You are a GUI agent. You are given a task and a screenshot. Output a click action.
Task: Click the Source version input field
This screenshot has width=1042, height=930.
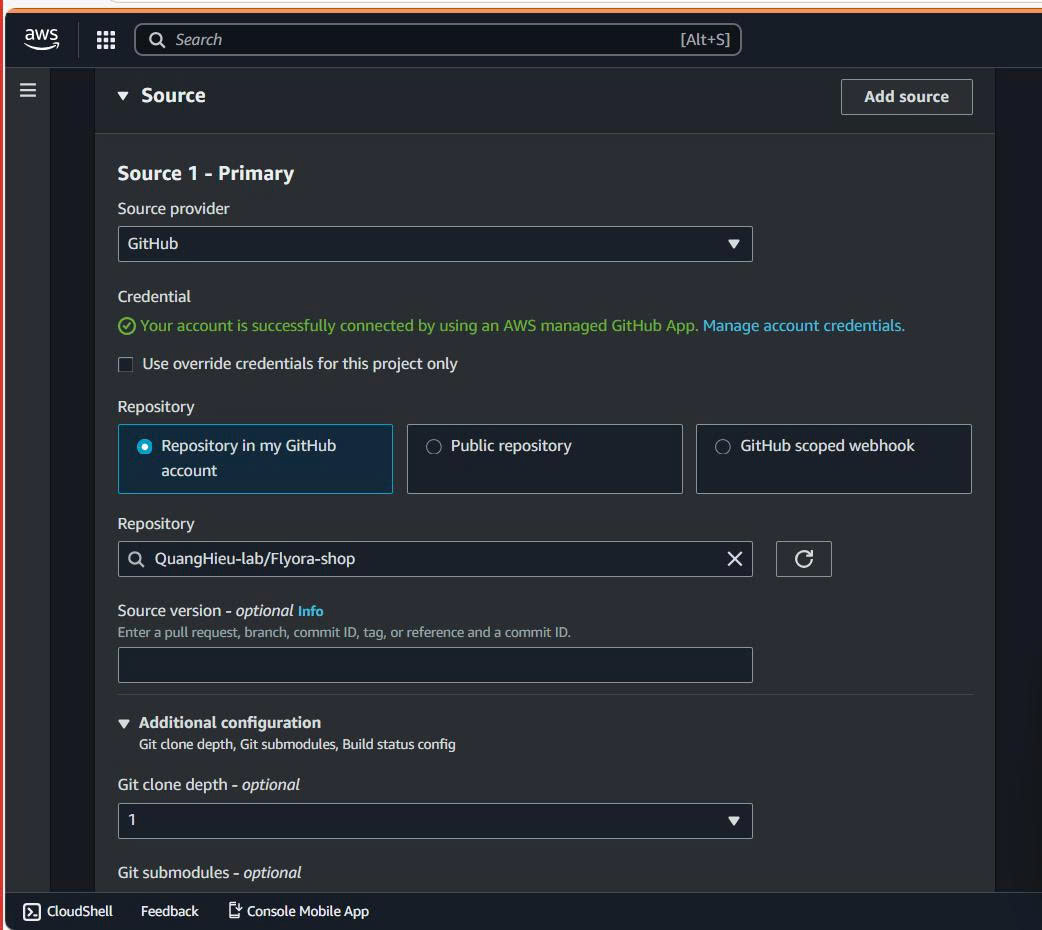tap(435, 664)
